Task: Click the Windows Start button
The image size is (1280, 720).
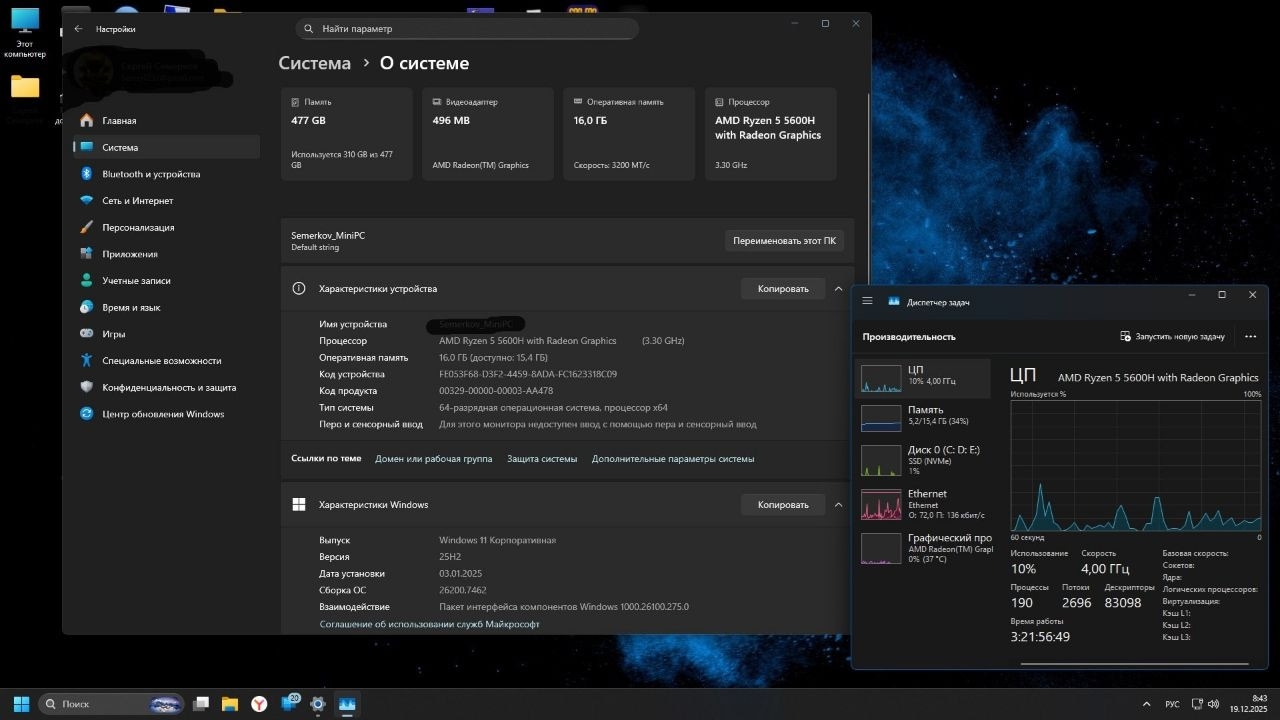Action: pyautogui.click(x=21, y=704)
